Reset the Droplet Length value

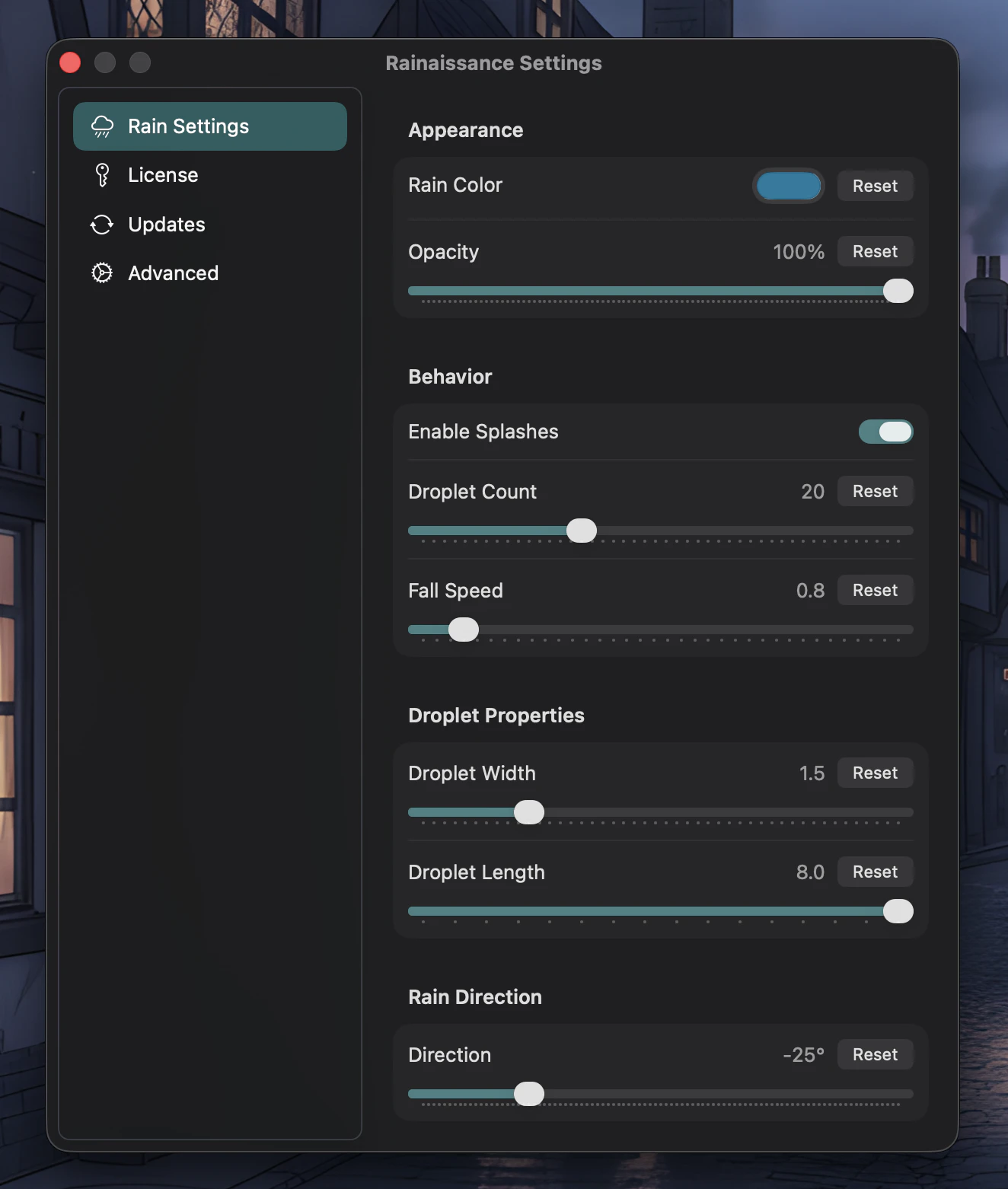click(875, 872)
